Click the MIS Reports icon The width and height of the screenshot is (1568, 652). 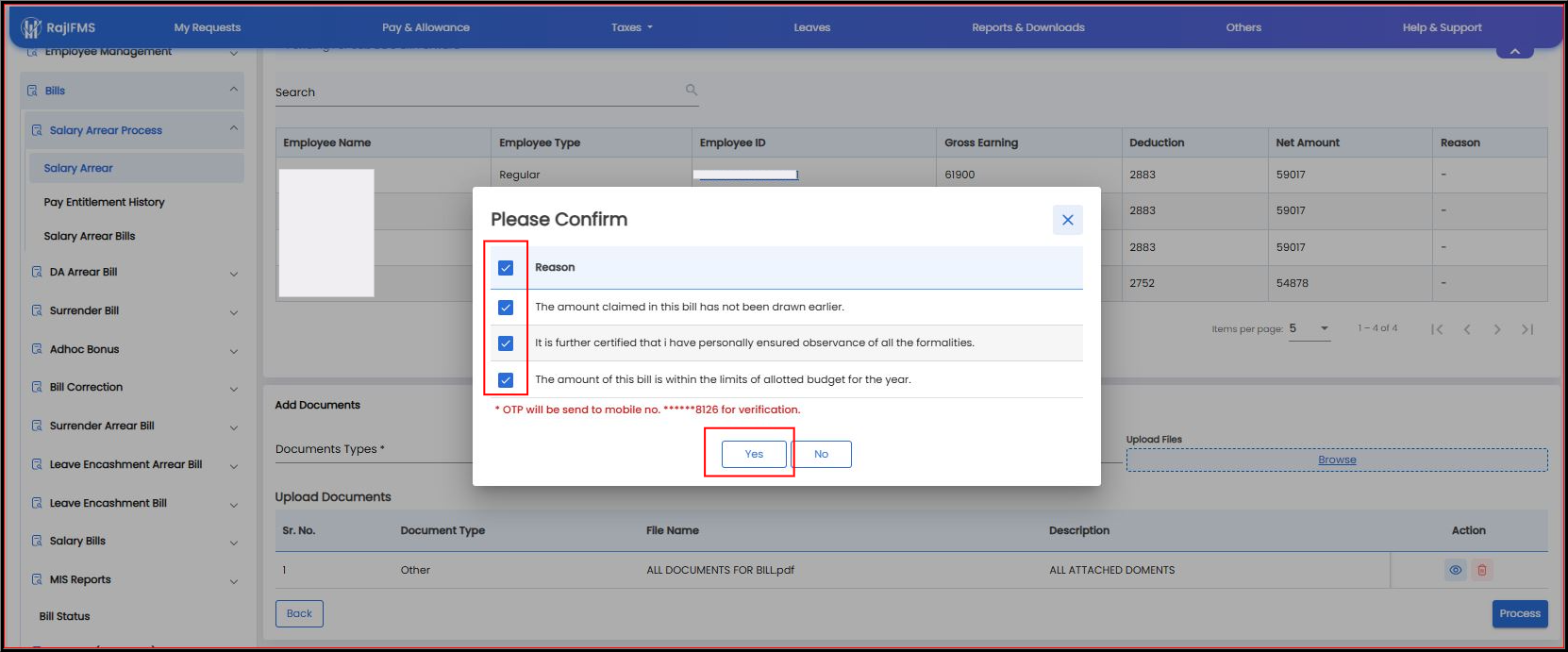point(37,579)
